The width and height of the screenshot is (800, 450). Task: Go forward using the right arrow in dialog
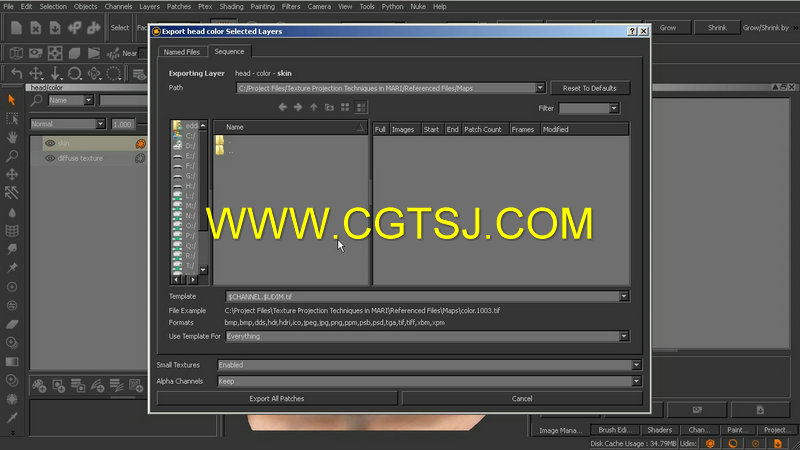coord(298,107)
